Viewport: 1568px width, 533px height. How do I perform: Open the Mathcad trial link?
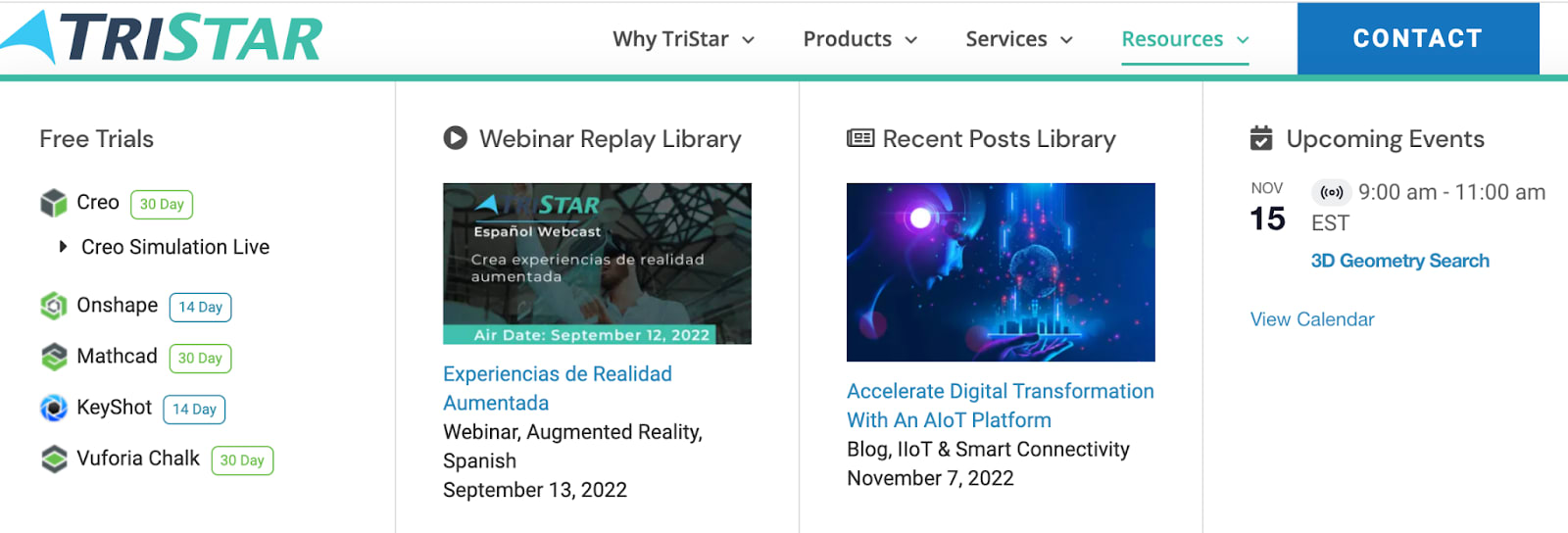(117, 356)
